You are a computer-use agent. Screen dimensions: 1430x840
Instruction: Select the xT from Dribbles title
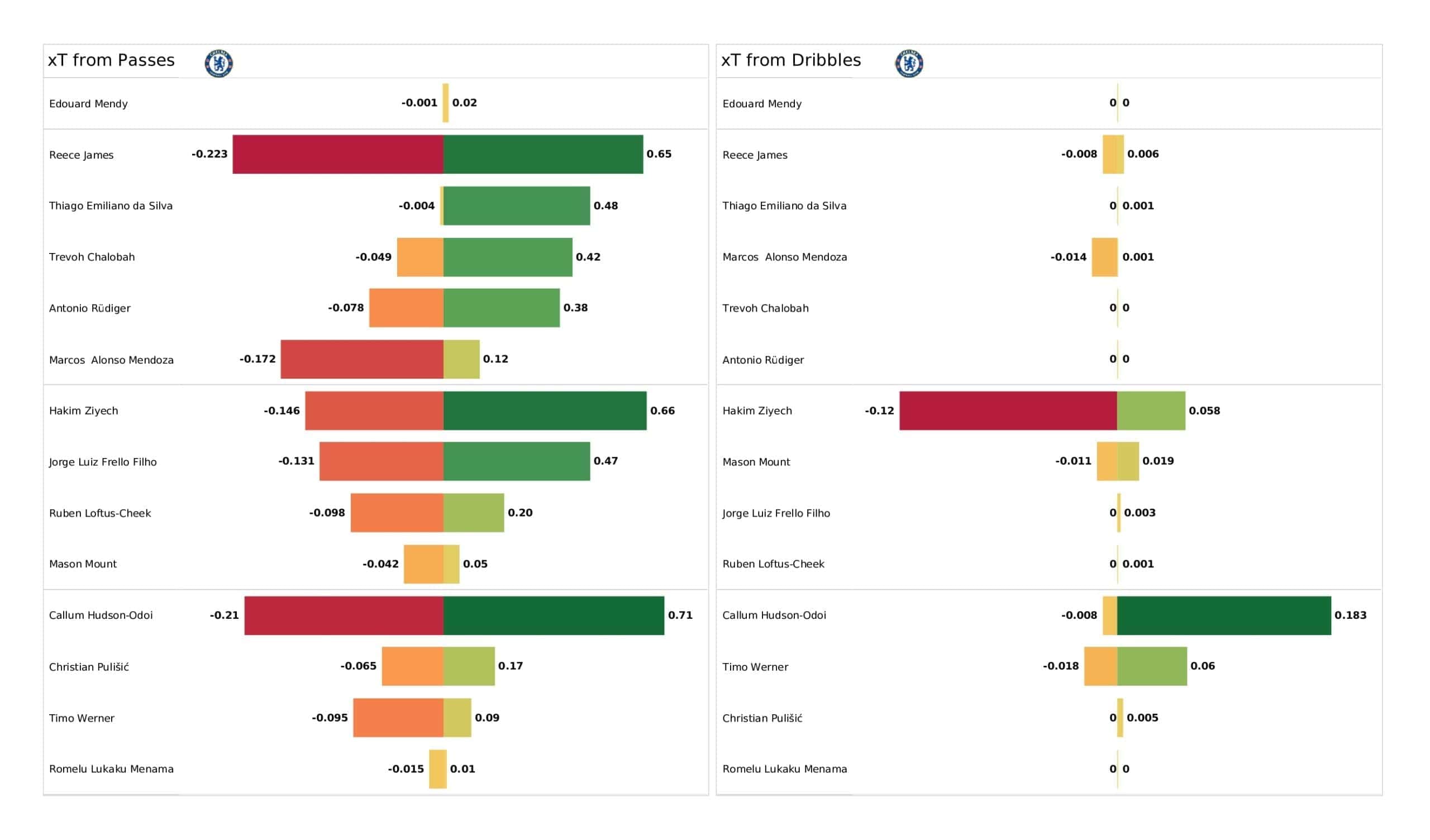[x=791, y=60]
